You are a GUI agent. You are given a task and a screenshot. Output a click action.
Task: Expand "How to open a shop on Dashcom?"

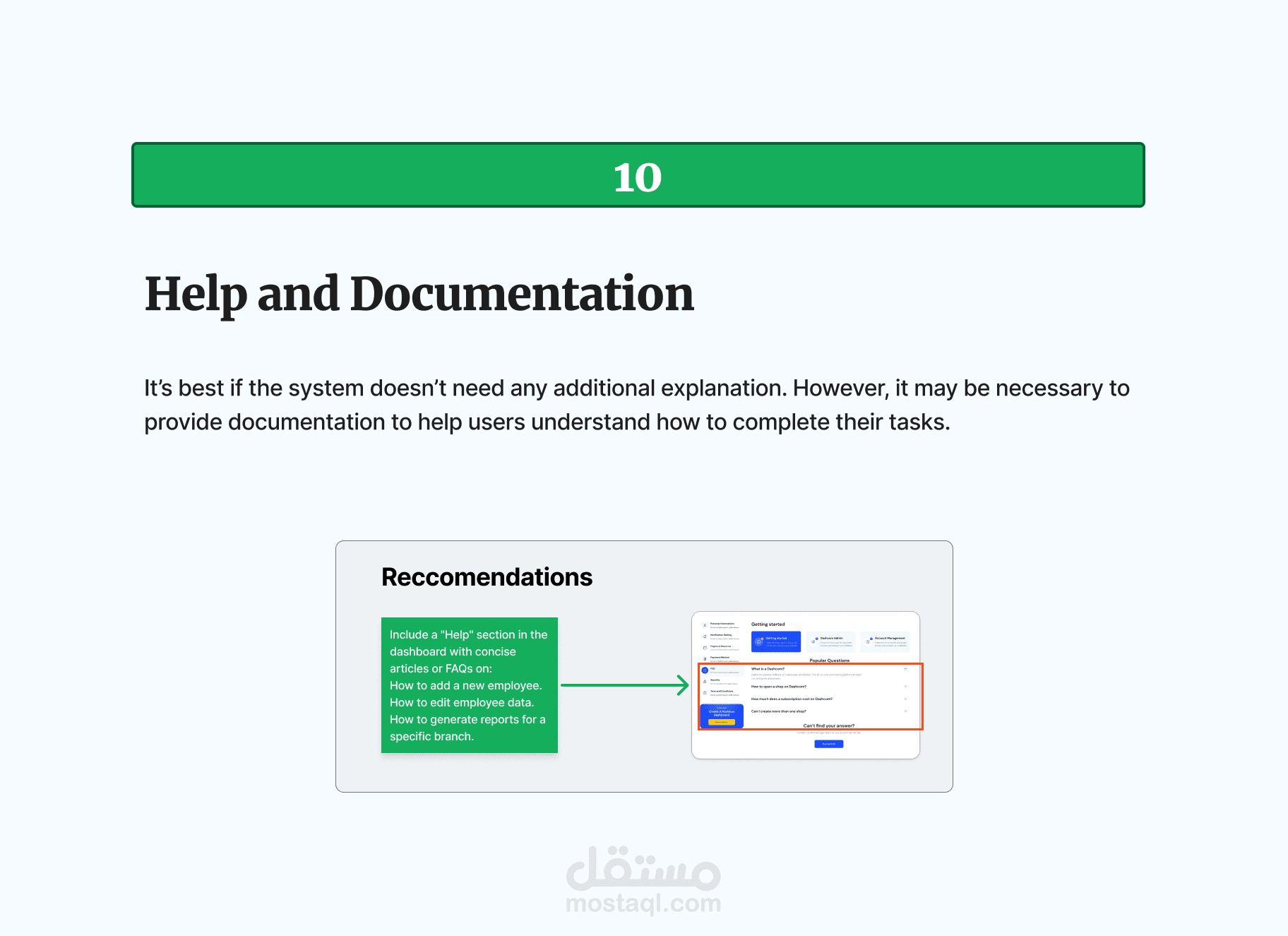click(905, 687)
